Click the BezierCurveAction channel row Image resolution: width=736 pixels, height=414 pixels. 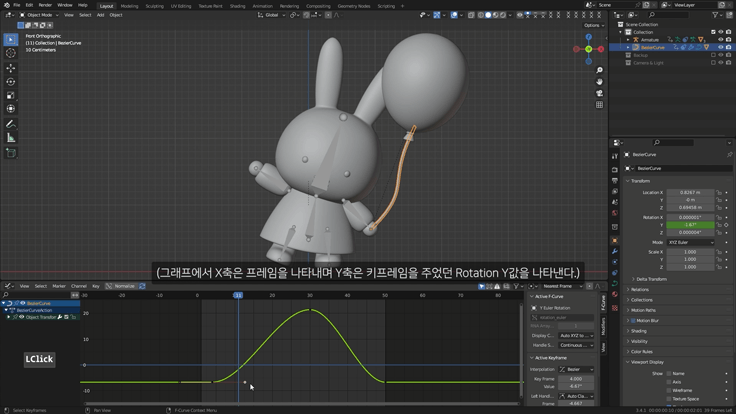pos(40,310)
